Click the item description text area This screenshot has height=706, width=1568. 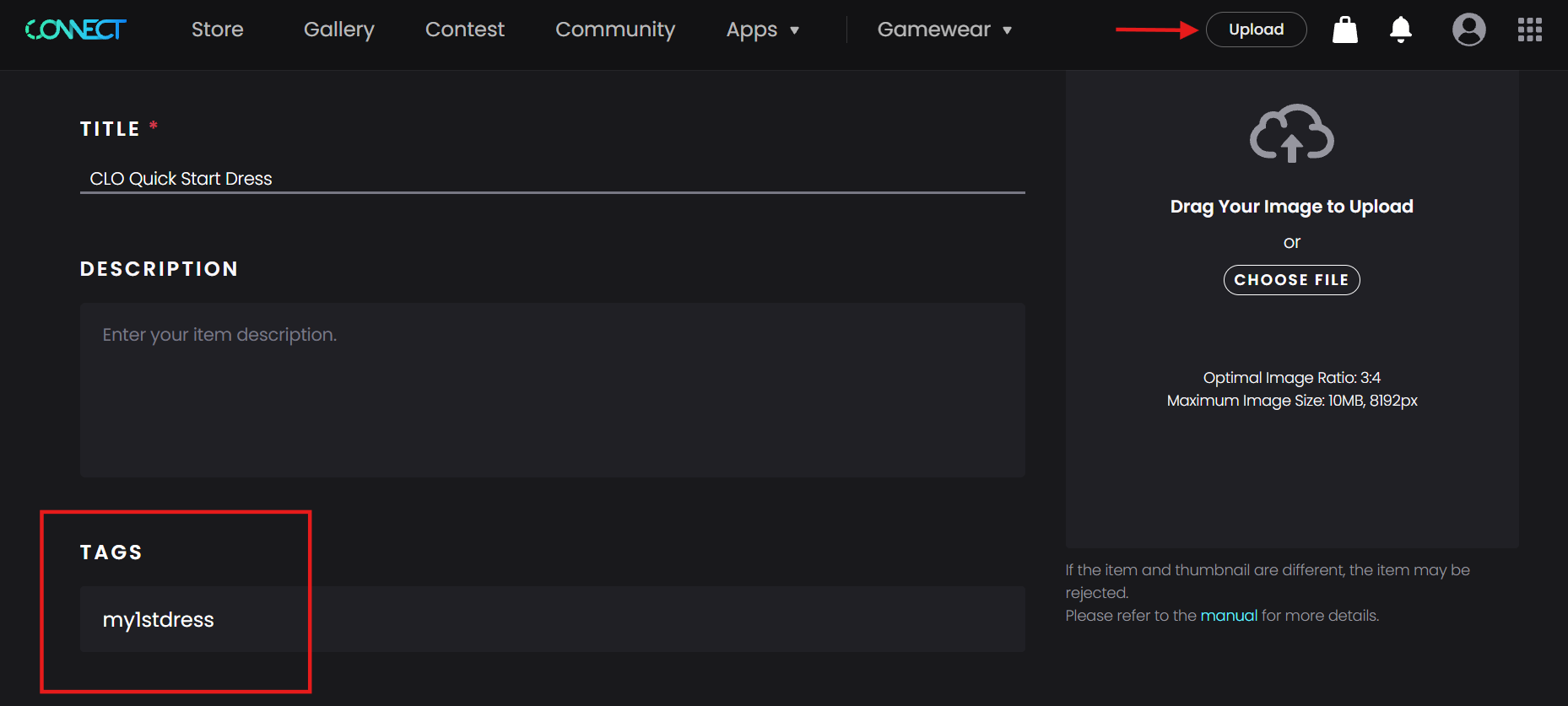pyautogui.click(x=553, y=390)
